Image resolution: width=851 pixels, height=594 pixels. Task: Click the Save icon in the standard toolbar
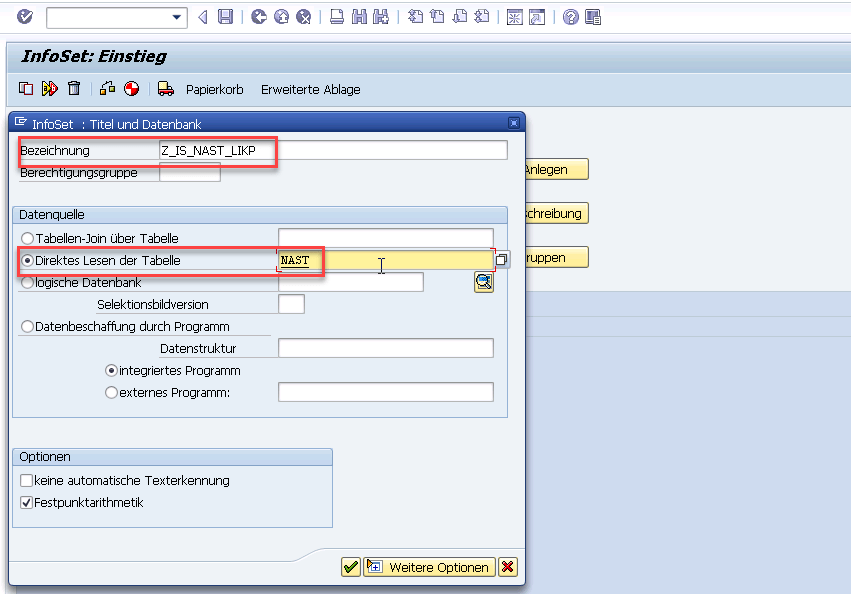coord(225,16)
